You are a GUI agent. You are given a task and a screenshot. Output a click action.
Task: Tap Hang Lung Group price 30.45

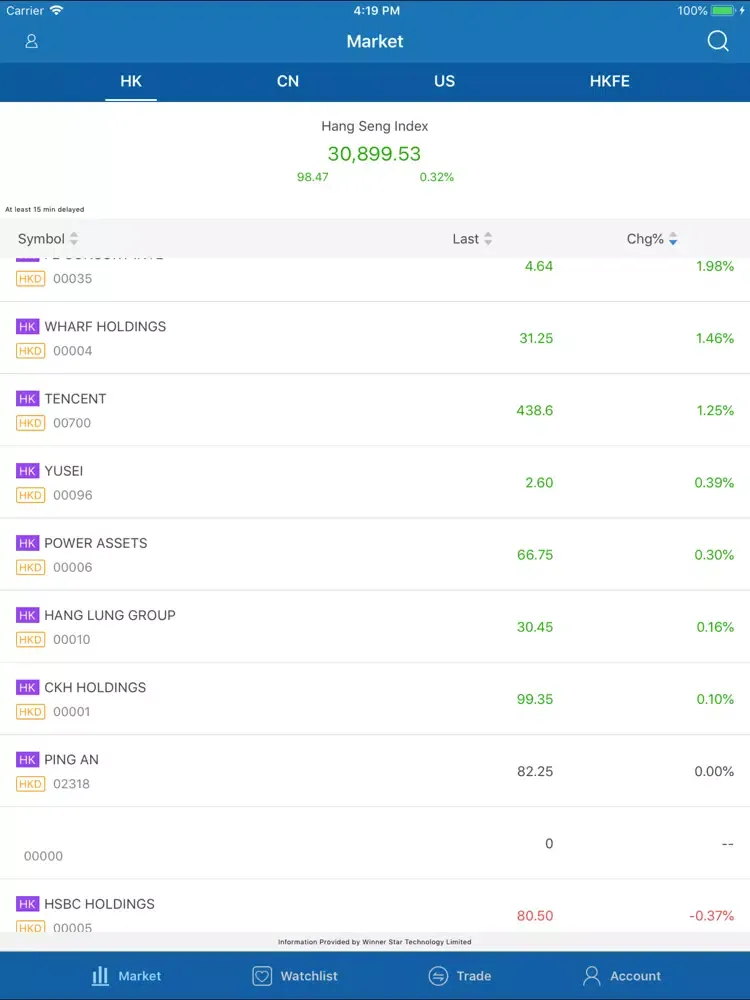pos(535,627)
